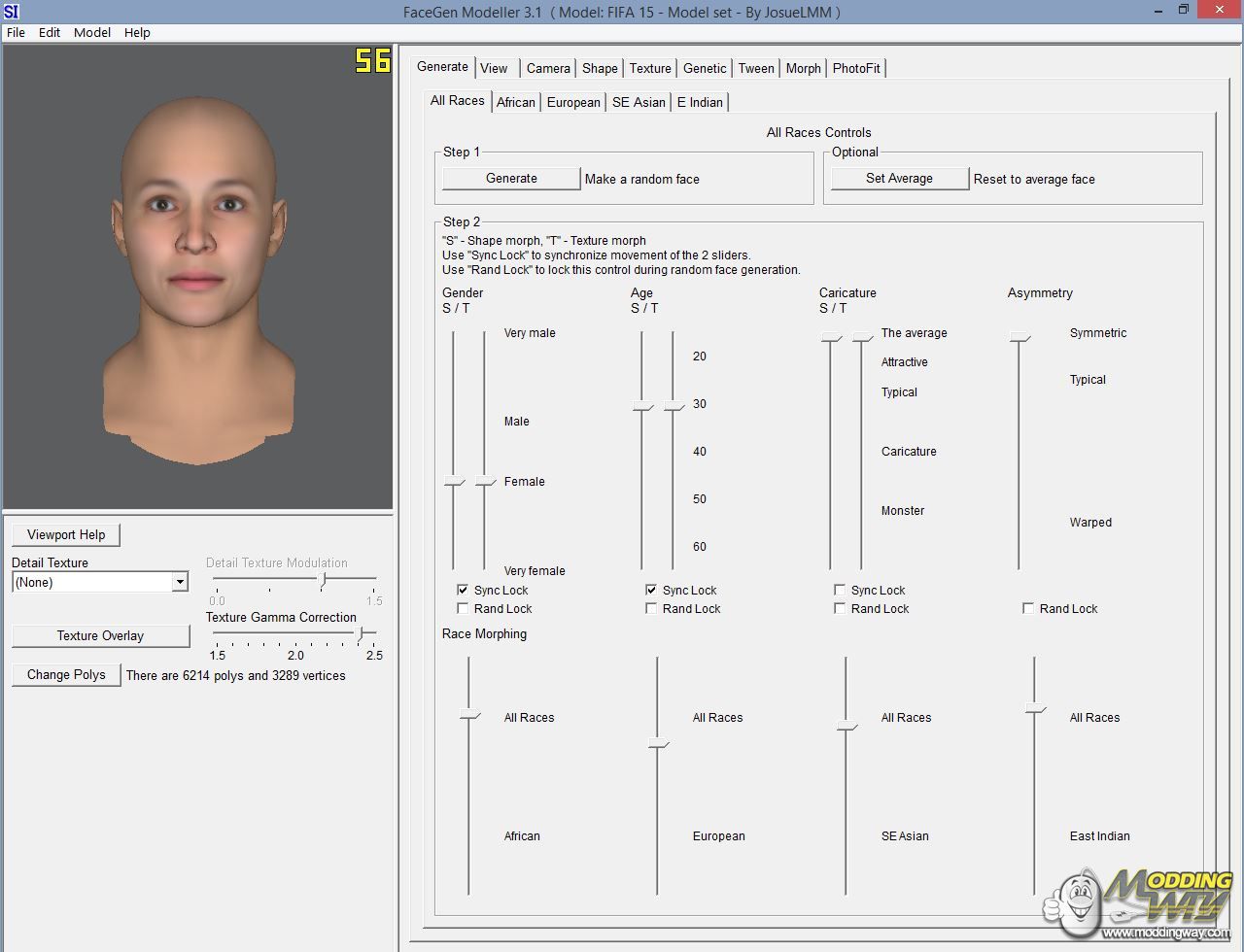Open the Help menu
This screenshot has height=952, width=1244.
[x=137, y=32]
